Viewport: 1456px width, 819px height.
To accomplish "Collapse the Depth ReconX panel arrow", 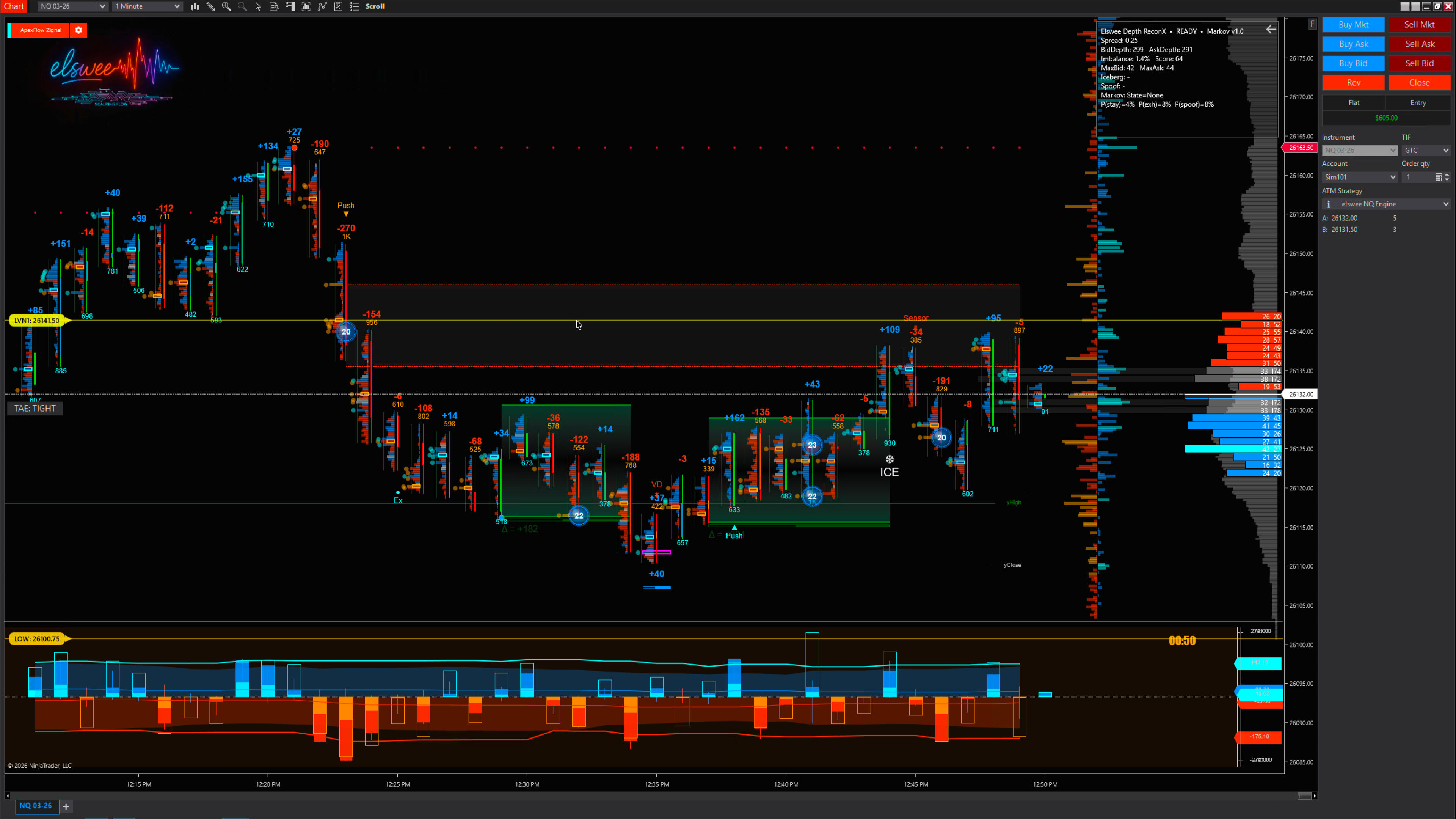I will tap(1271, 30).
